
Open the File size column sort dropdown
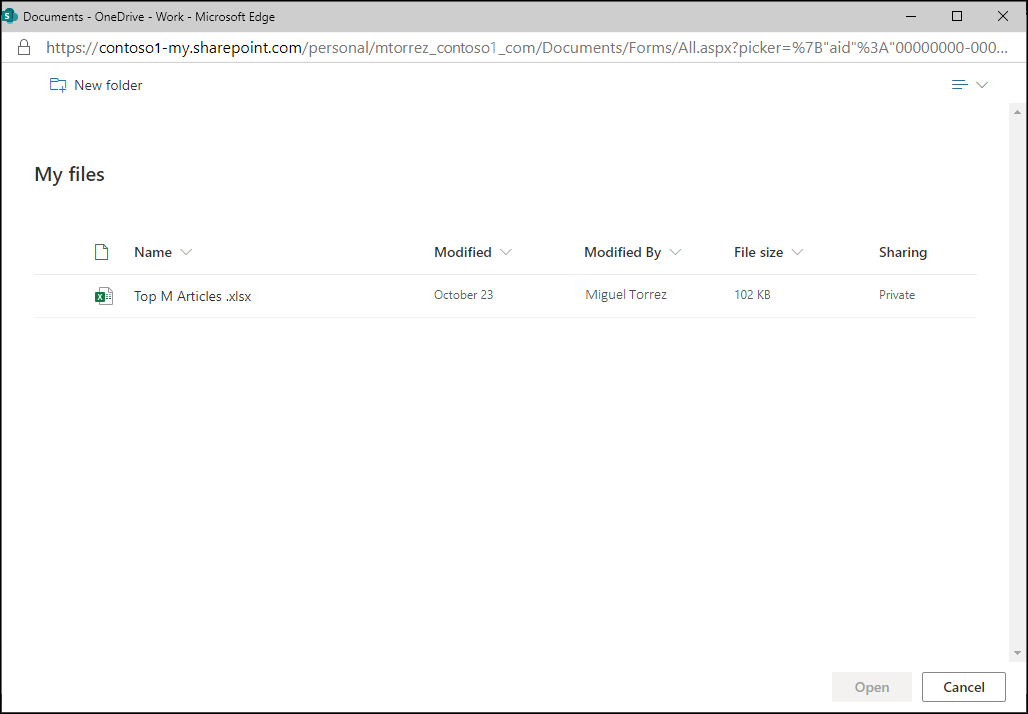797,251
